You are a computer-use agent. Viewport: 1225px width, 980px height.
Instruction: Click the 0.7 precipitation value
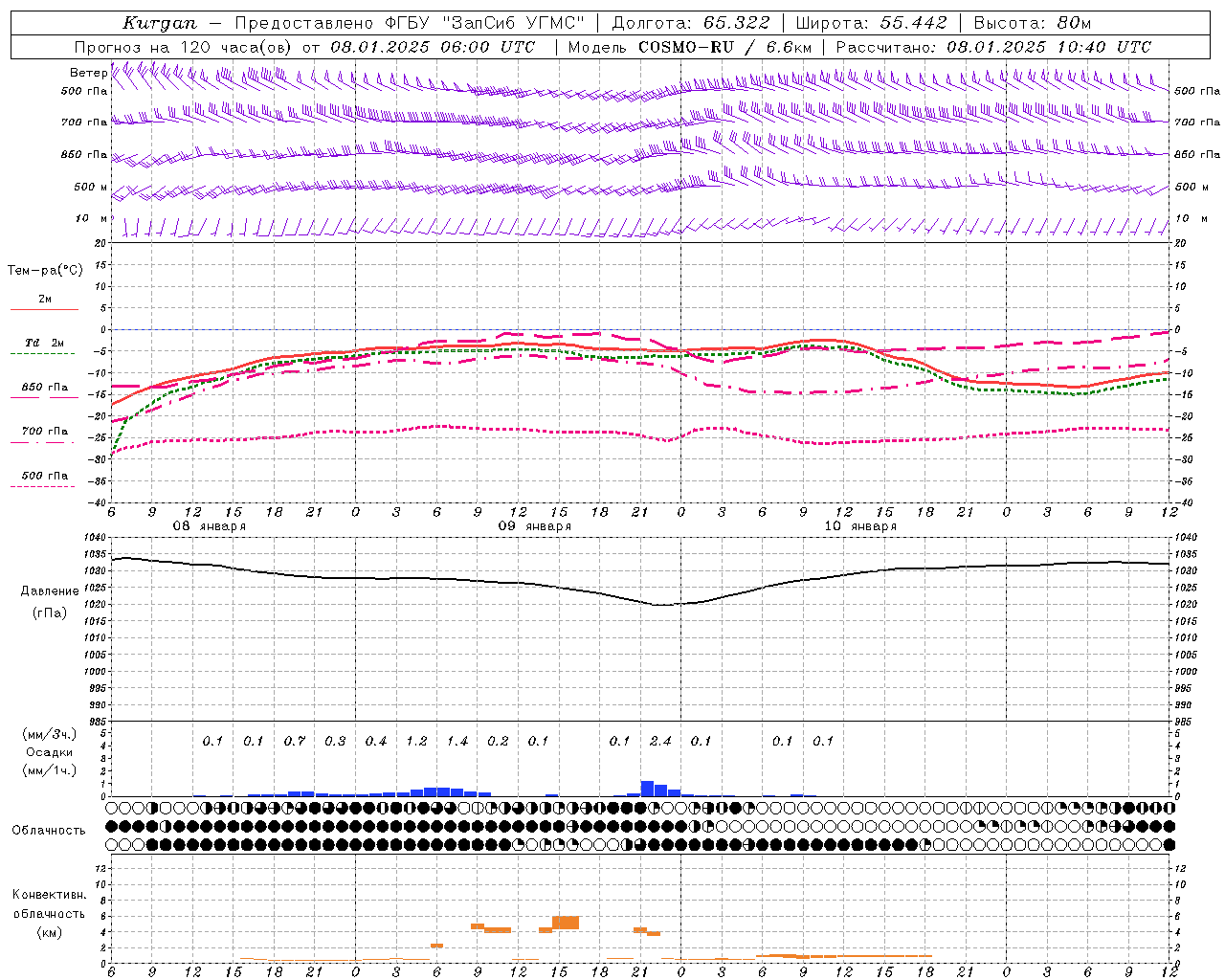click(295, 741)
